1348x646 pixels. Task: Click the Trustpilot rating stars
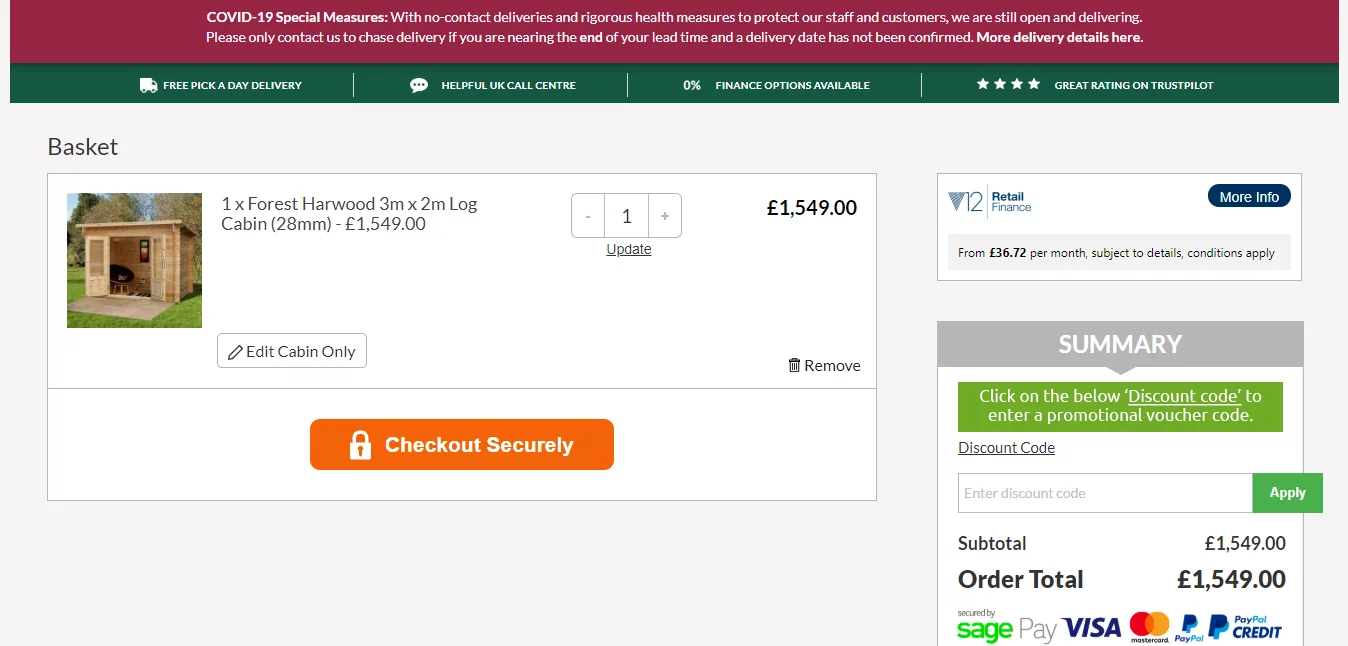(1009, 84)
